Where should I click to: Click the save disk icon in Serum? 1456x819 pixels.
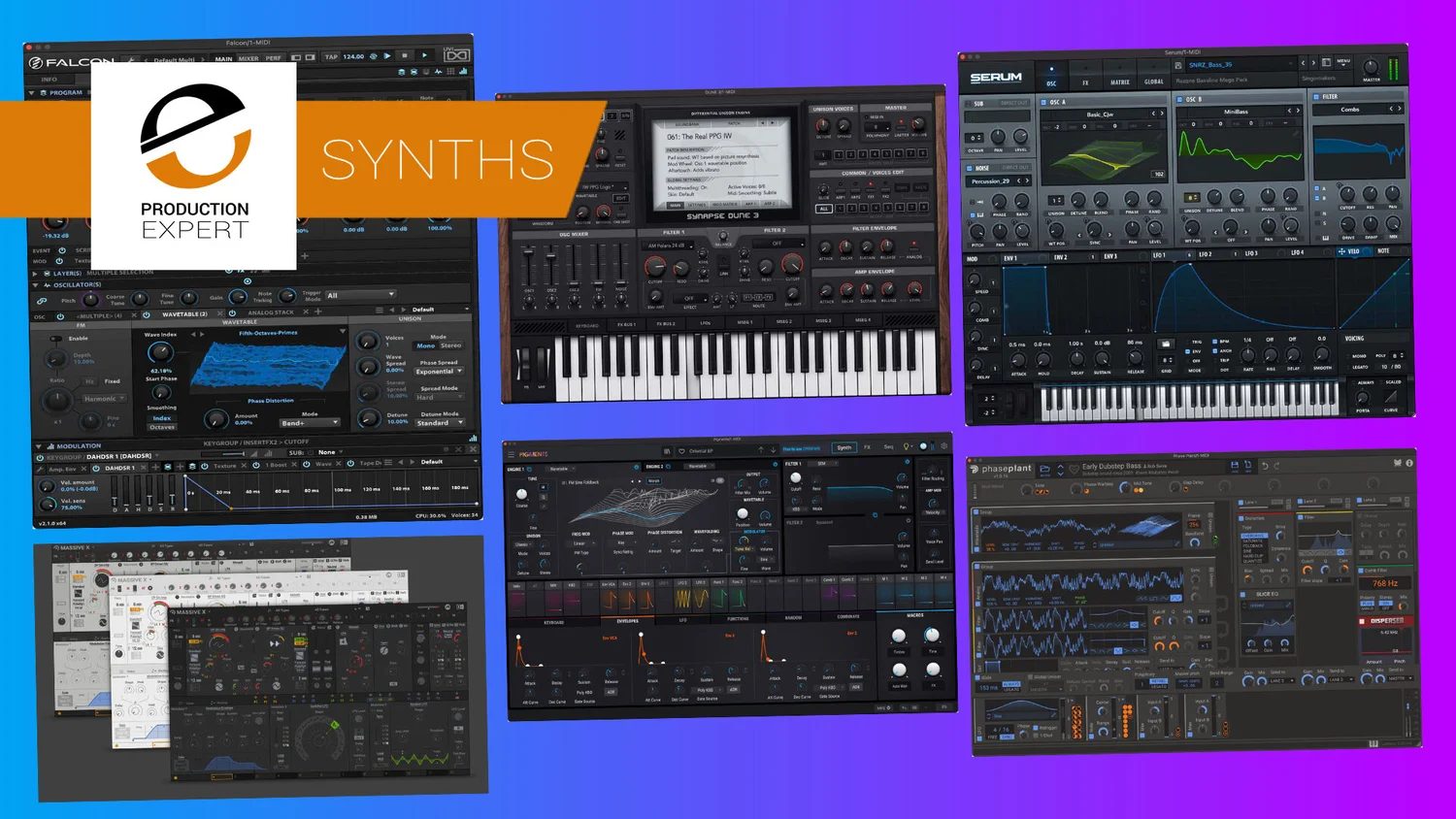(x=1177, y=64)
